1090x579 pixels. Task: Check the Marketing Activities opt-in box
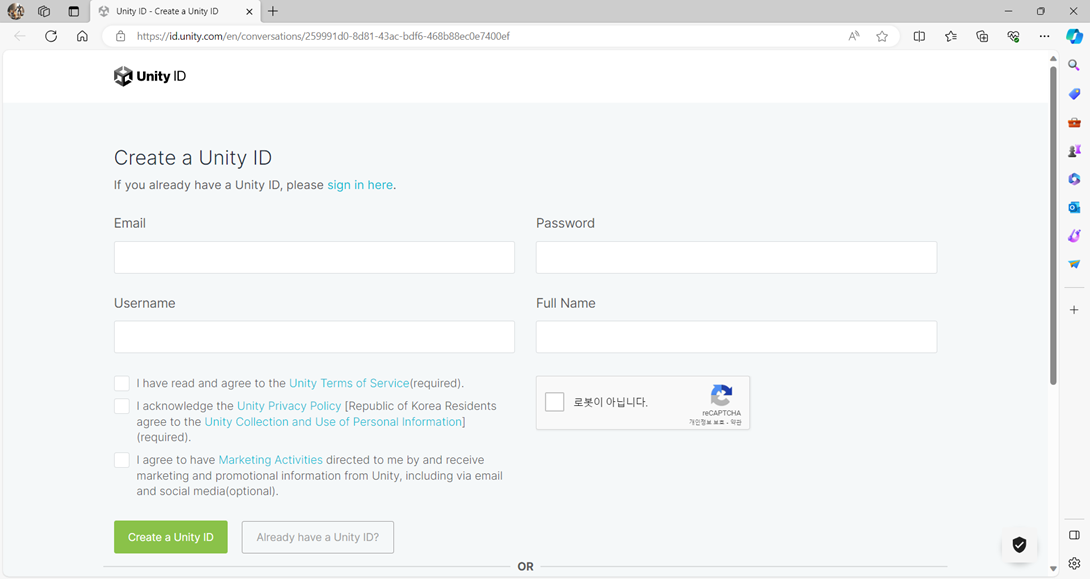pos(122,460)
